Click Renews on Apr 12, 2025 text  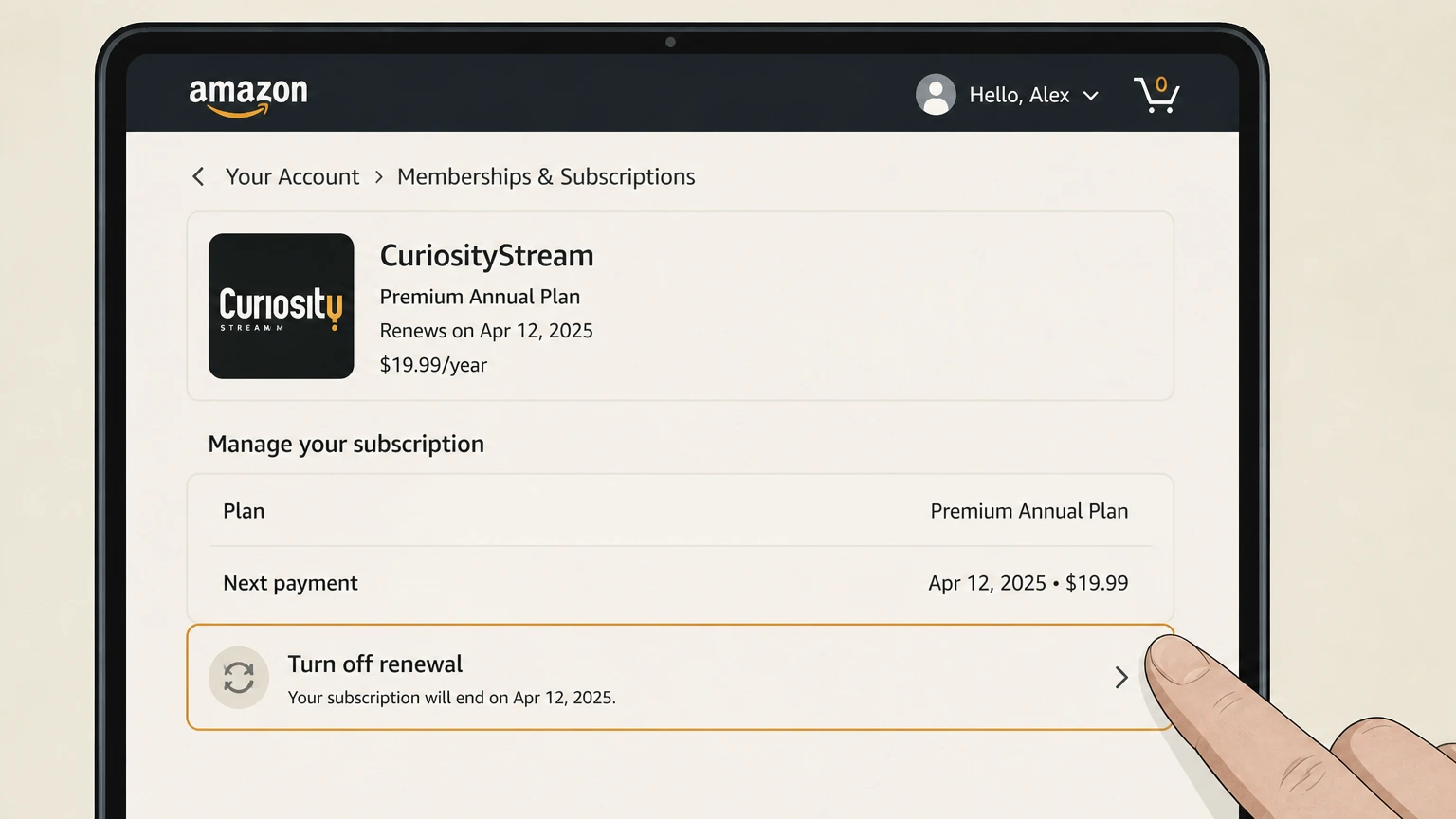pos(486,331)
